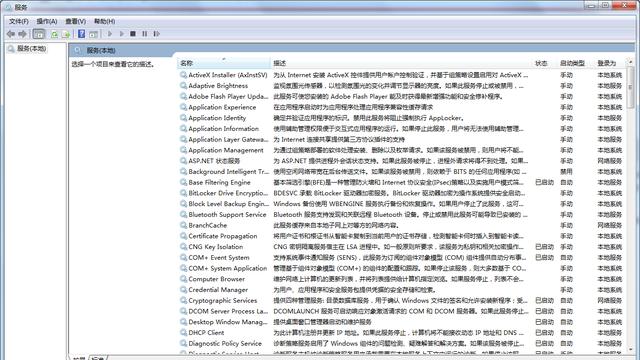Click gear icon of Credential Manager row
The image size is (640, 360).
click(184, 290)
